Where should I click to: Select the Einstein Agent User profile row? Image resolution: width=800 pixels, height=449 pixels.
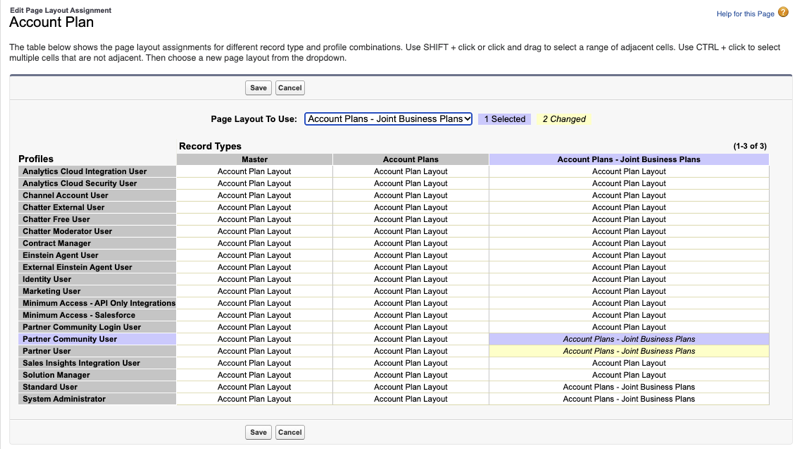coord(97,255)
